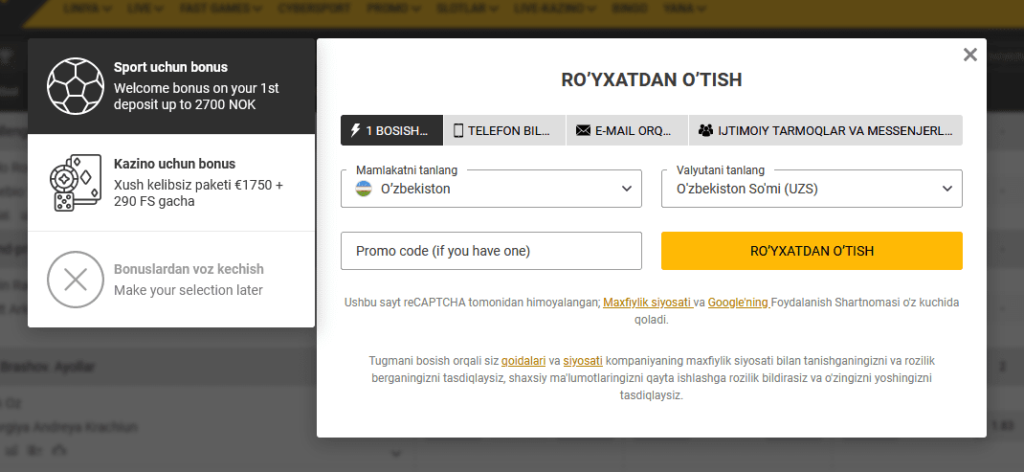Image resolution: width=1024 pixels, height=472 pixels.
Task: Expand the Valyutani tanlang currency dropdown
Action: point(812,189)
